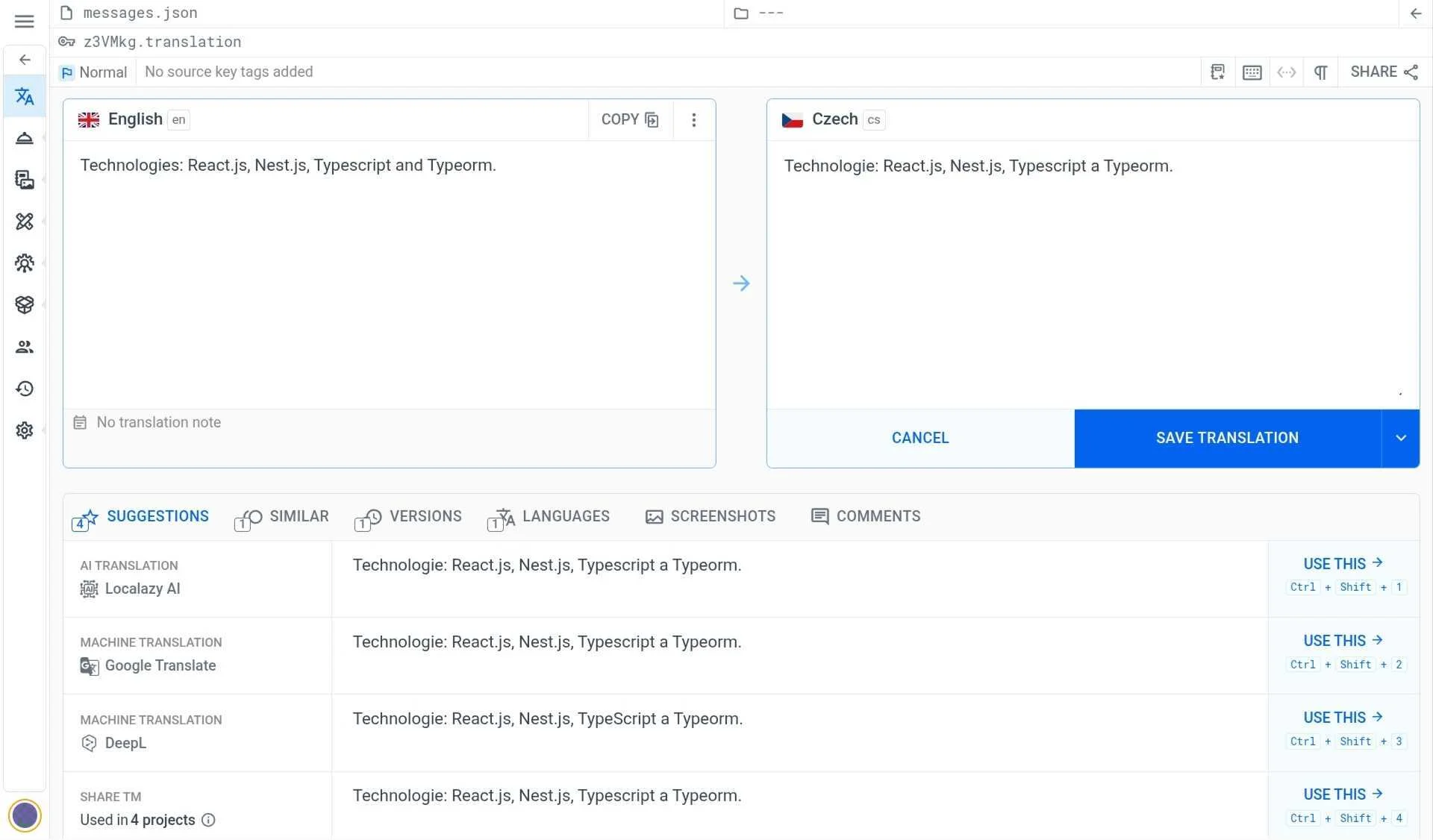
Task: Open the contributors people icon
Action: pos(24,347)
